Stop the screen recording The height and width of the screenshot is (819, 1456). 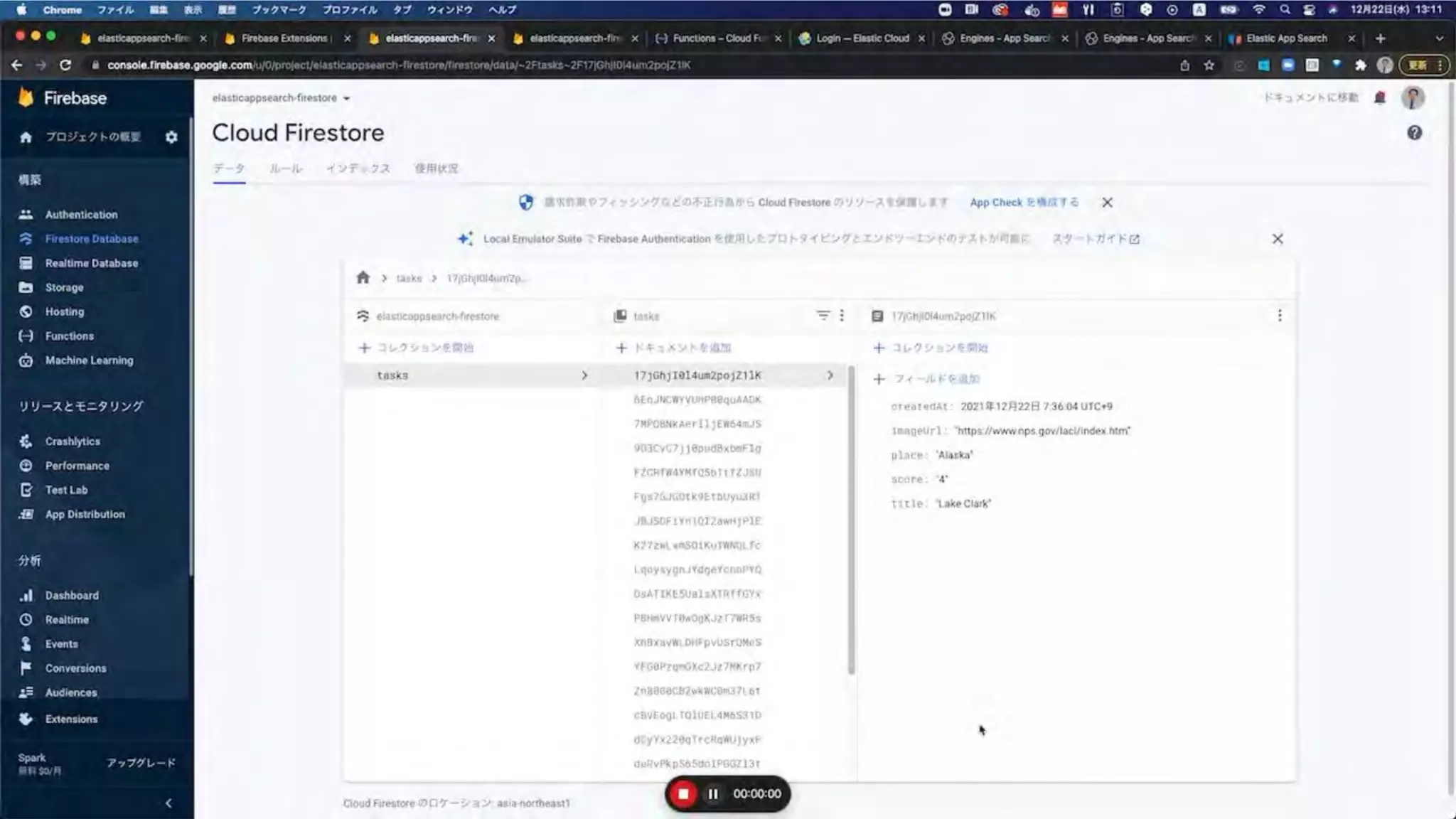[x=683, y=794]
